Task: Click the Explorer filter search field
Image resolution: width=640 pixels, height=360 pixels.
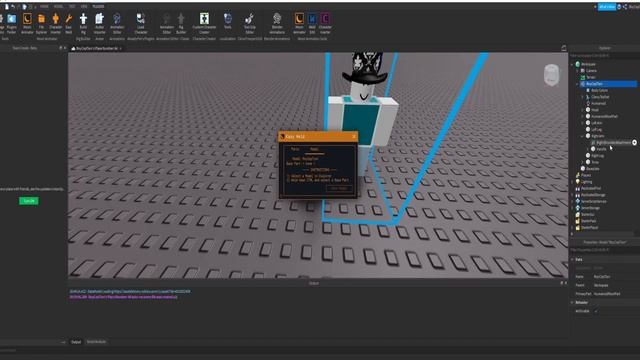Action: [604, 56]
